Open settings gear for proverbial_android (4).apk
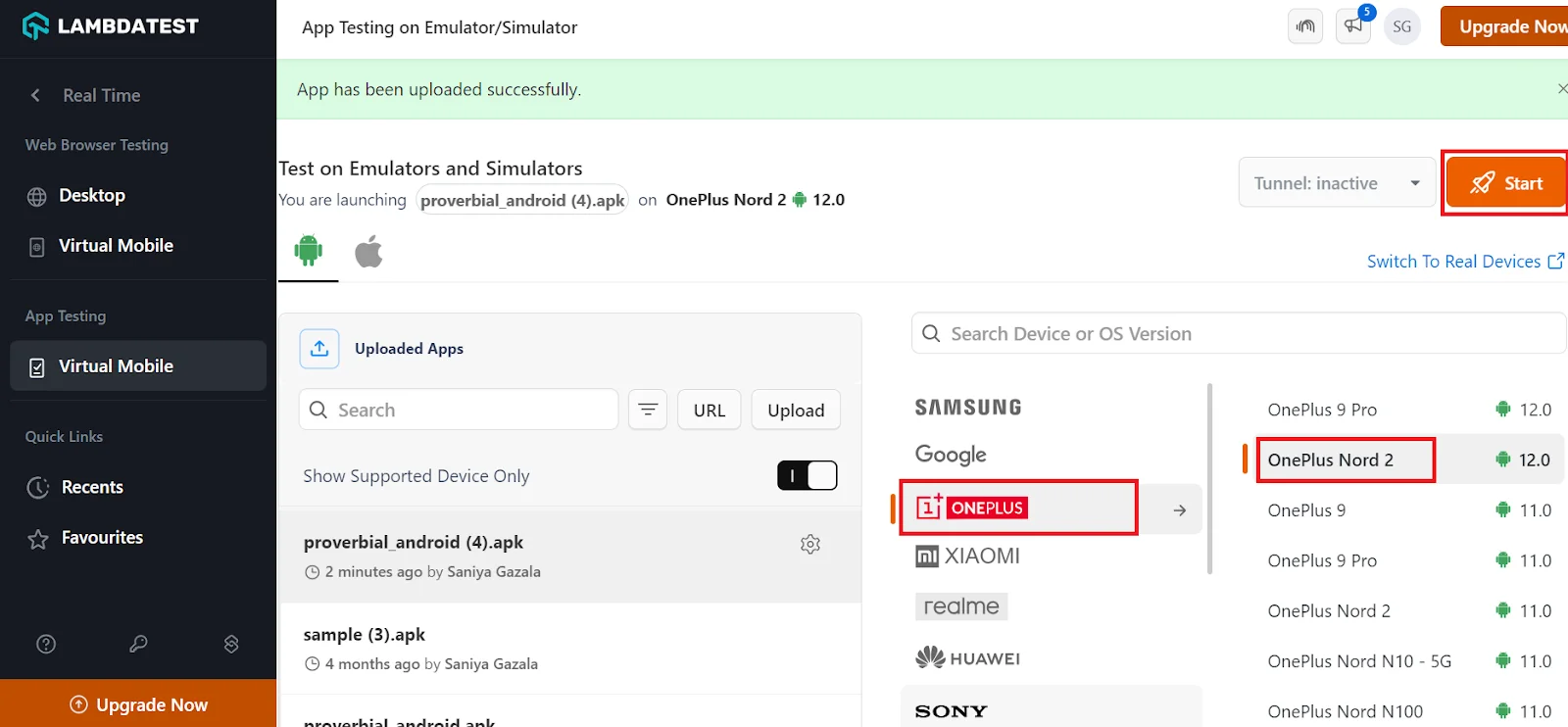 (x=810, y=544)
